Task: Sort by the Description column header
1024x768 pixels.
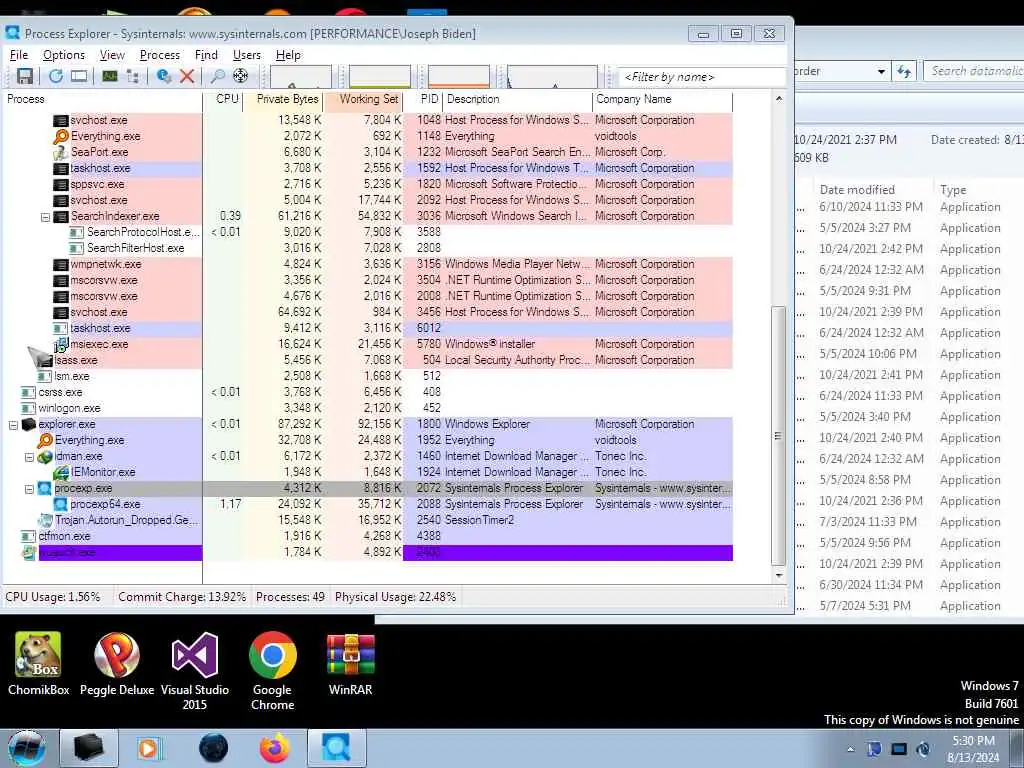Action: (517, 99)
